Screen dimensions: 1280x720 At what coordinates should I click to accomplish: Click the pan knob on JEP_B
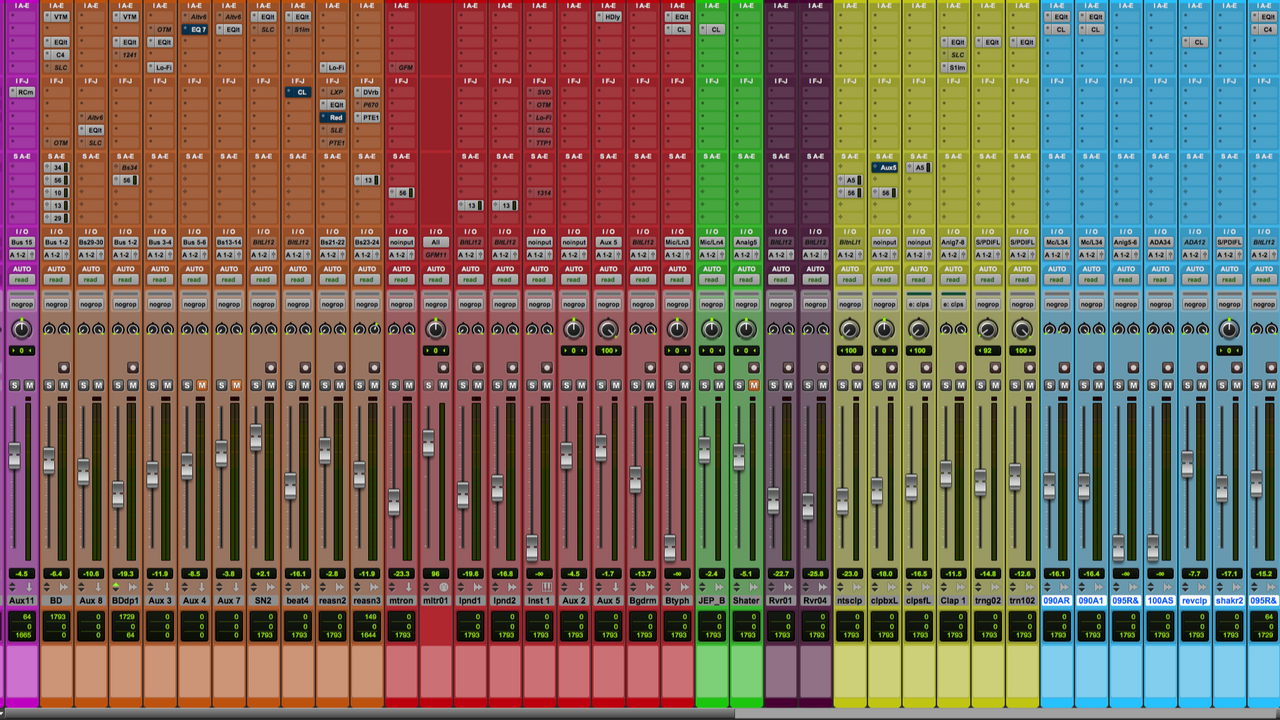[x=711, y=329]
